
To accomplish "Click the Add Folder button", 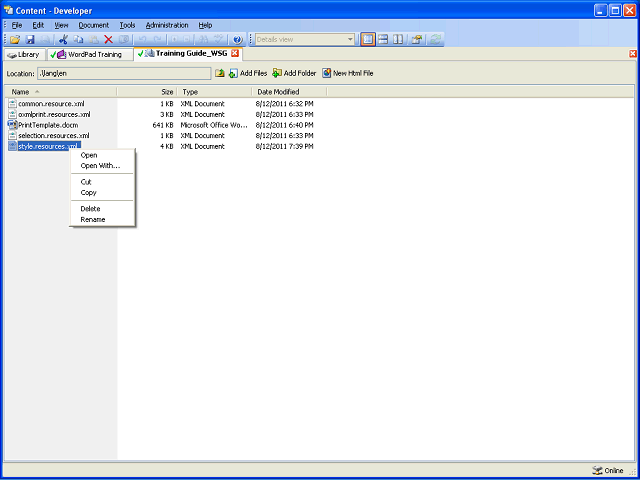I will [294, 73].
